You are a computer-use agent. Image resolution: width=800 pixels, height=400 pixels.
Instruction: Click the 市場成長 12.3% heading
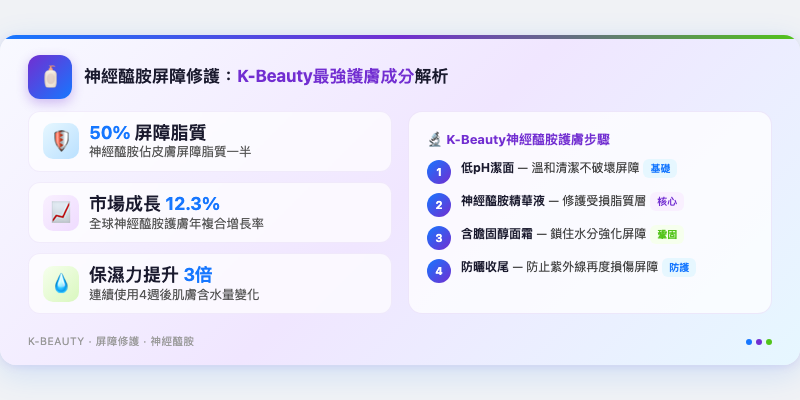pyautogui.click(x=155, y=204)
